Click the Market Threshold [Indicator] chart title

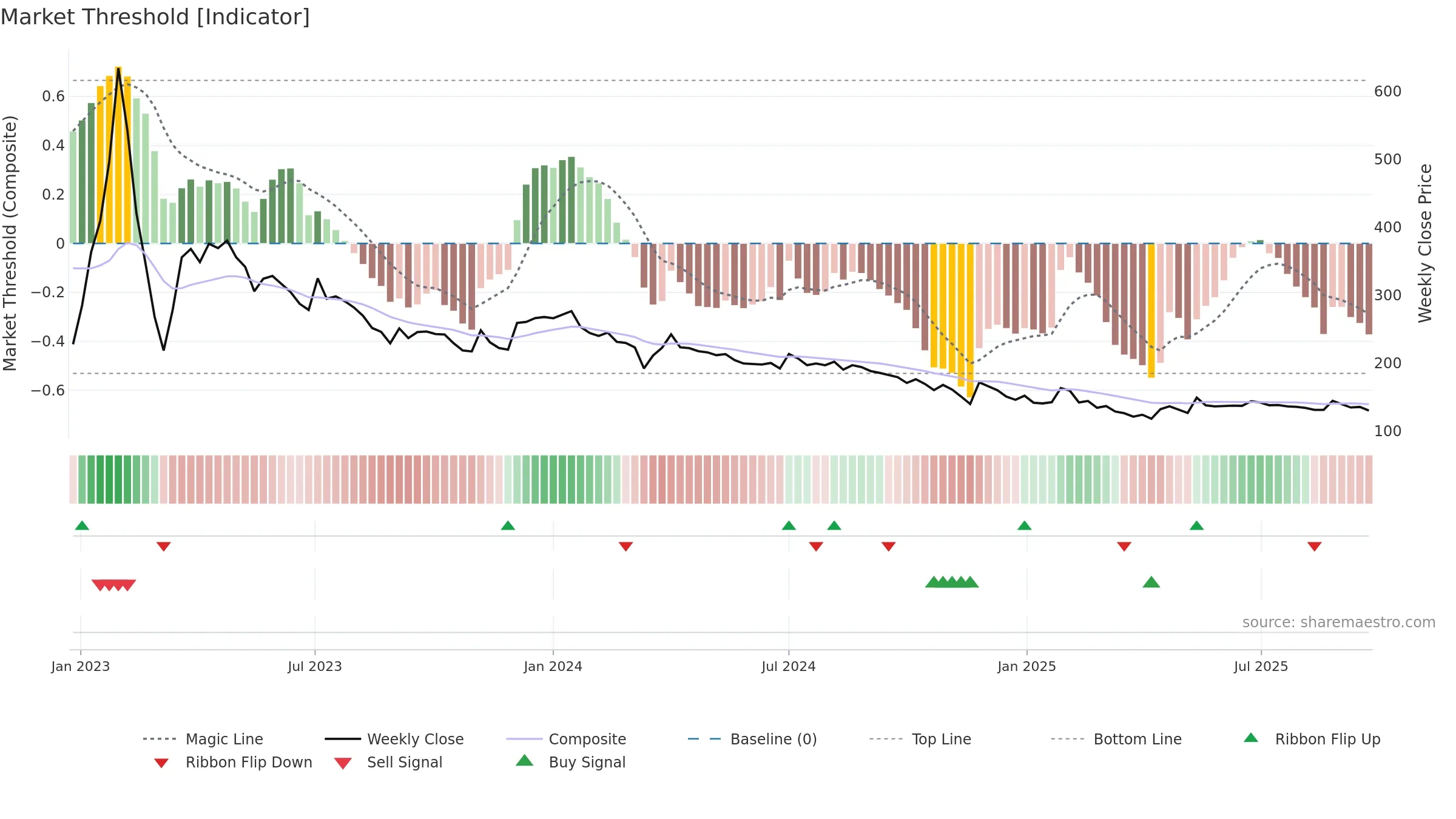155,17
